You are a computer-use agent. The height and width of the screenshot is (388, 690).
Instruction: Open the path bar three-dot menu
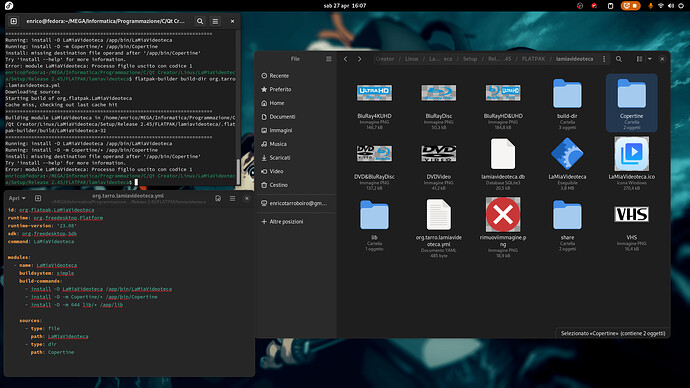click(604, 59)
